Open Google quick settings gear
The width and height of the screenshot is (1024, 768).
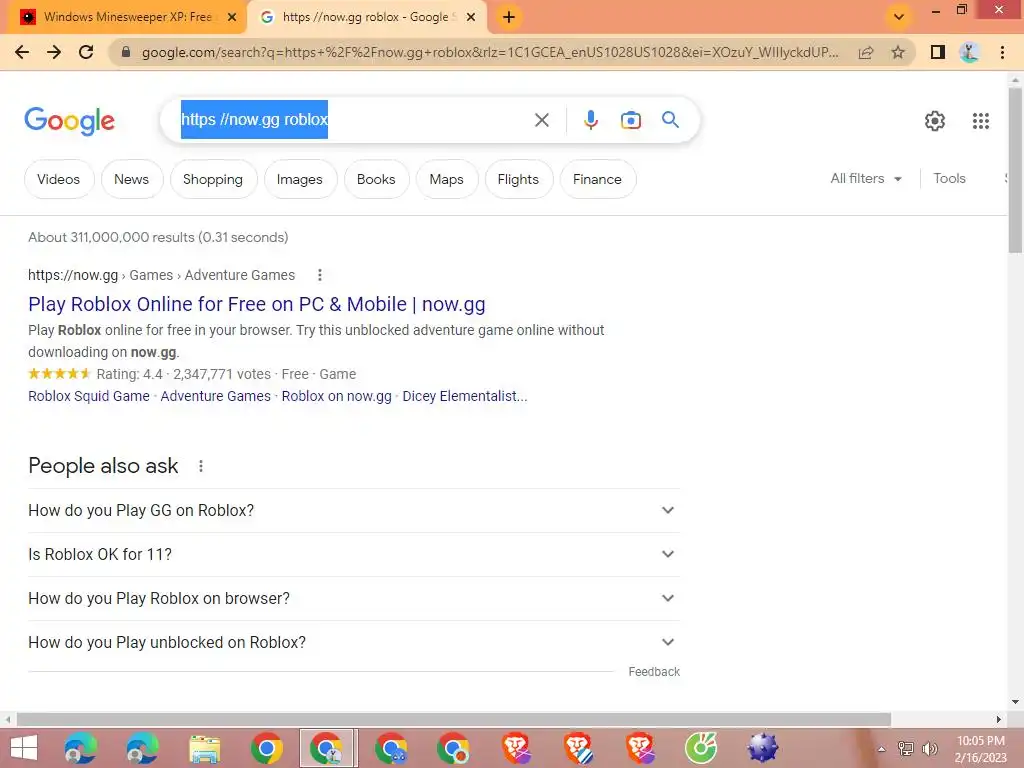(935, 121)
